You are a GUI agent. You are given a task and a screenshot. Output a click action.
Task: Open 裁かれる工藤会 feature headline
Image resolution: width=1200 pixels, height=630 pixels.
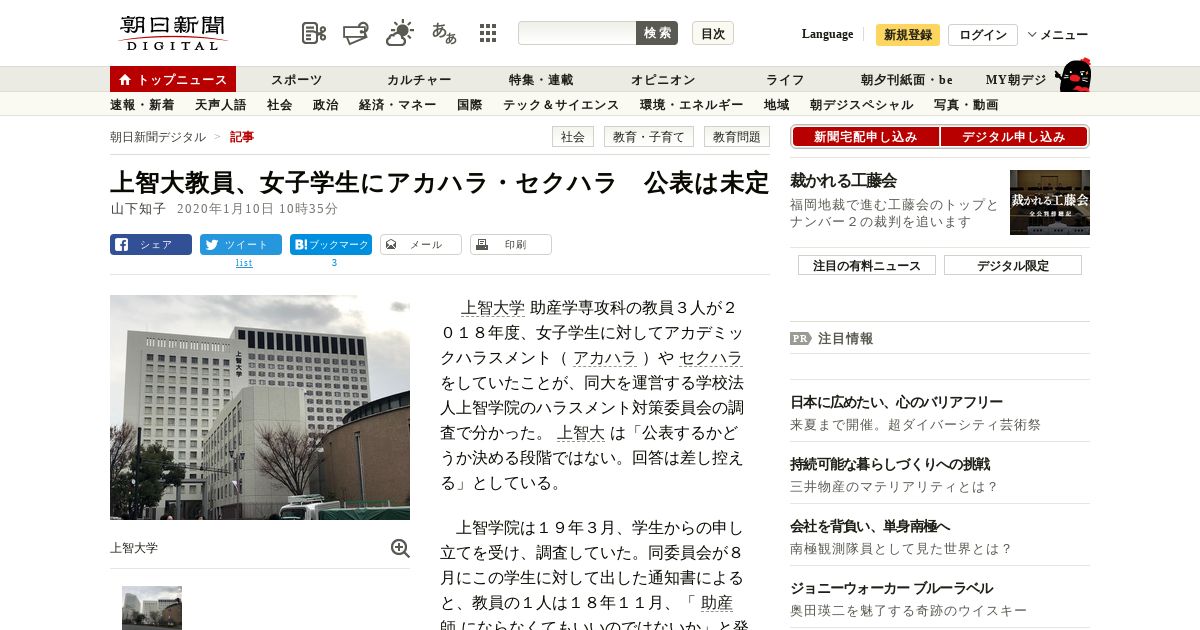point(843,181)
